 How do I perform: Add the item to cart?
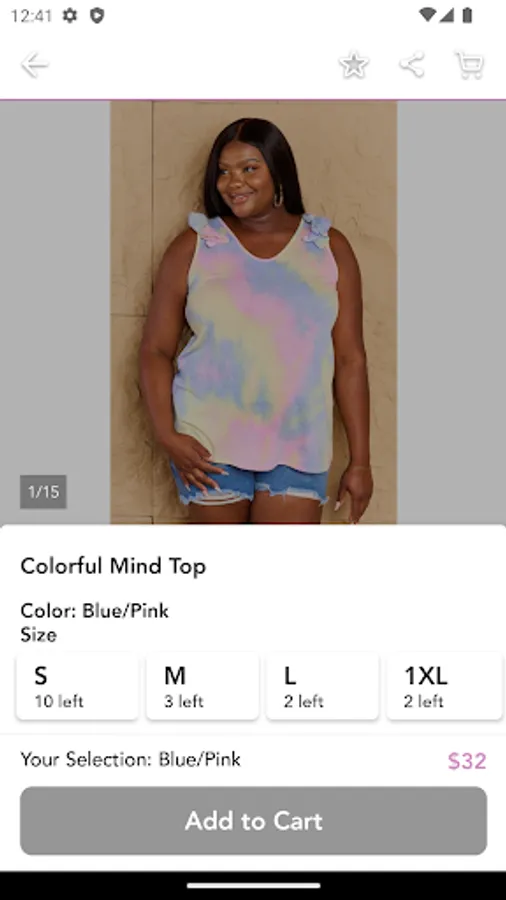pyautogui.click(x=254, y=821)
